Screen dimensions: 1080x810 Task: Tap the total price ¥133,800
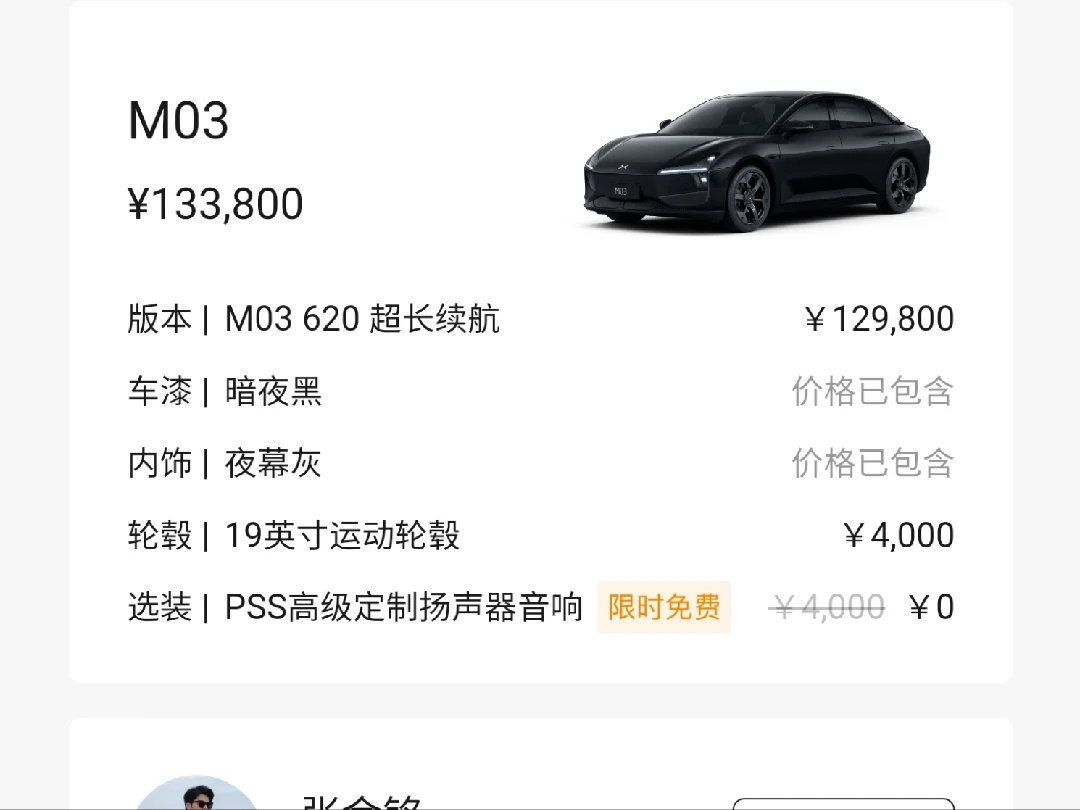216,204
